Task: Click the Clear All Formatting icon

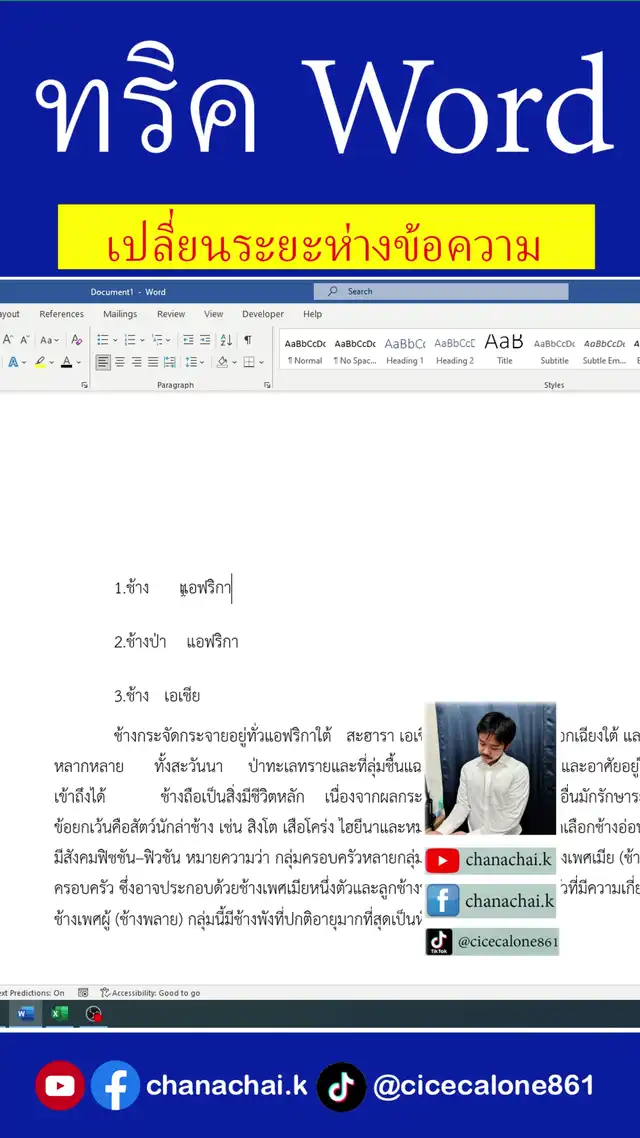Action: click(x=77, y=340)
